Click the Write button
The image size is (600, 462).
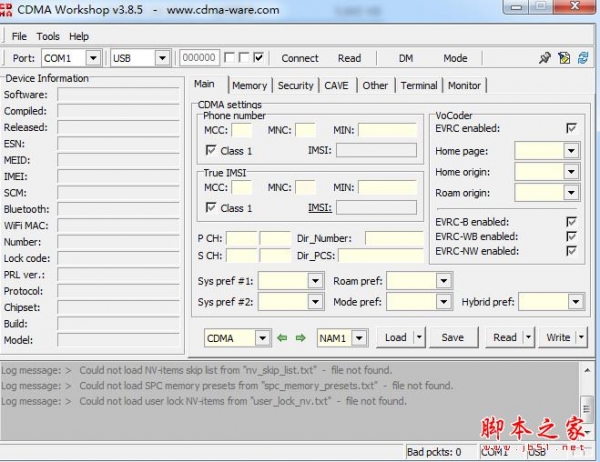coord(558,337)
